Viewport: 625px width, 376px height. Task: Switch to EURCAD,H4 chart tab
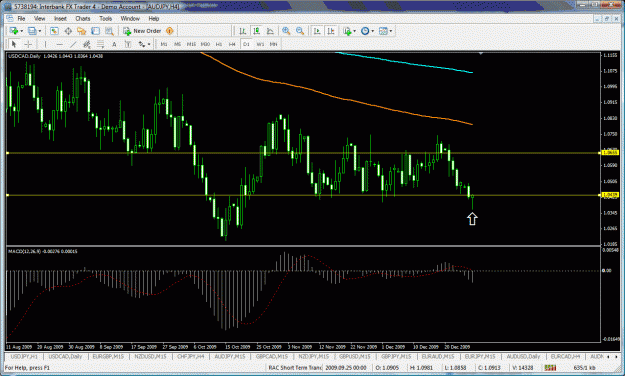(x=565, y=356)
